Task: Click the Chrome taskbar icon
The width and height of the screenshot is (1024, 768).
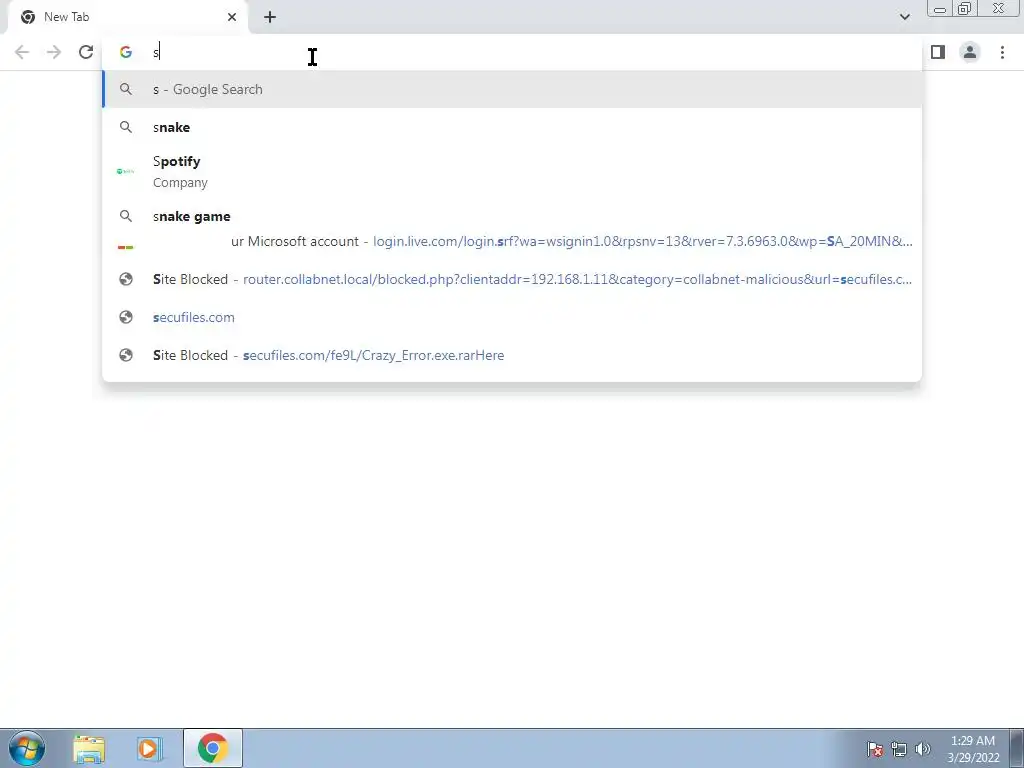Action: 213,748
